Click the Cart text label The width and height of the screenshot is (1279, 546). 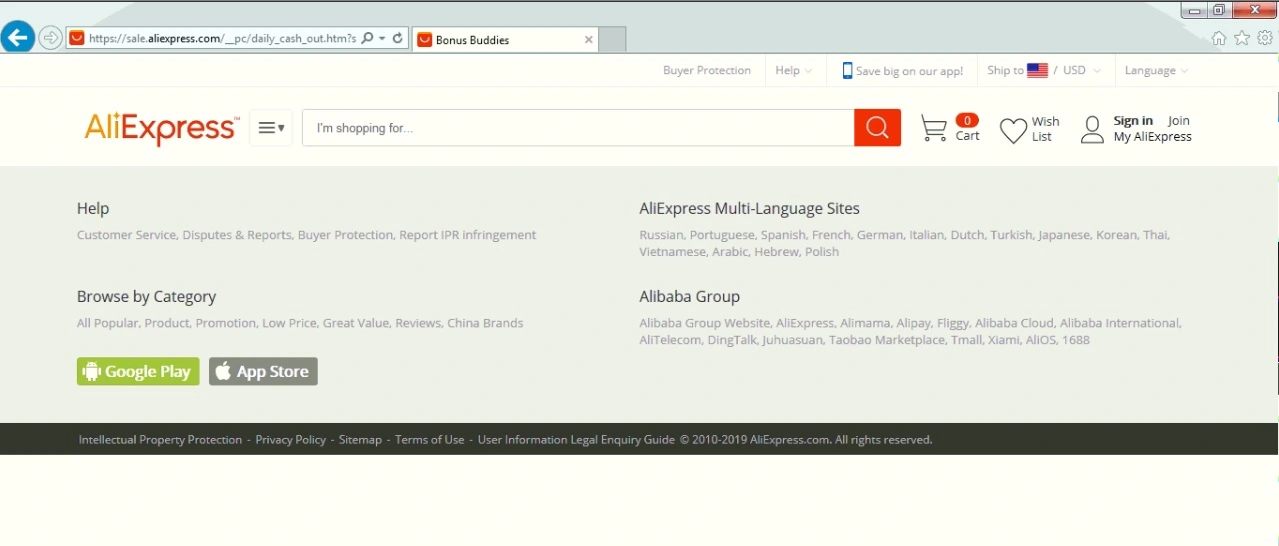point(967,136)
